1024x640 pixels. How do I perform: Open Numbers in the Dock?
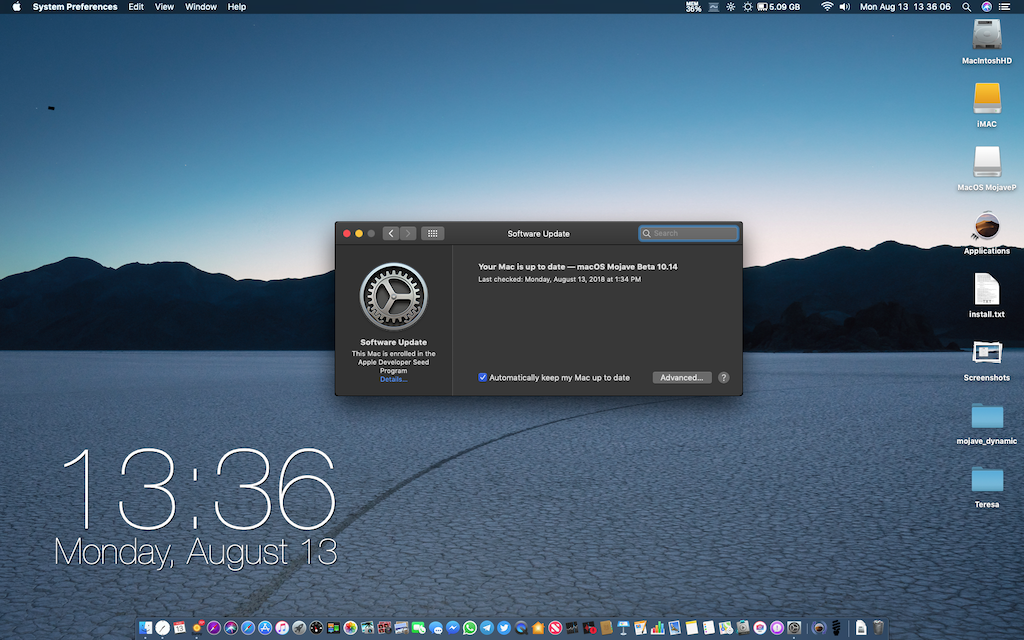point(658,628)
